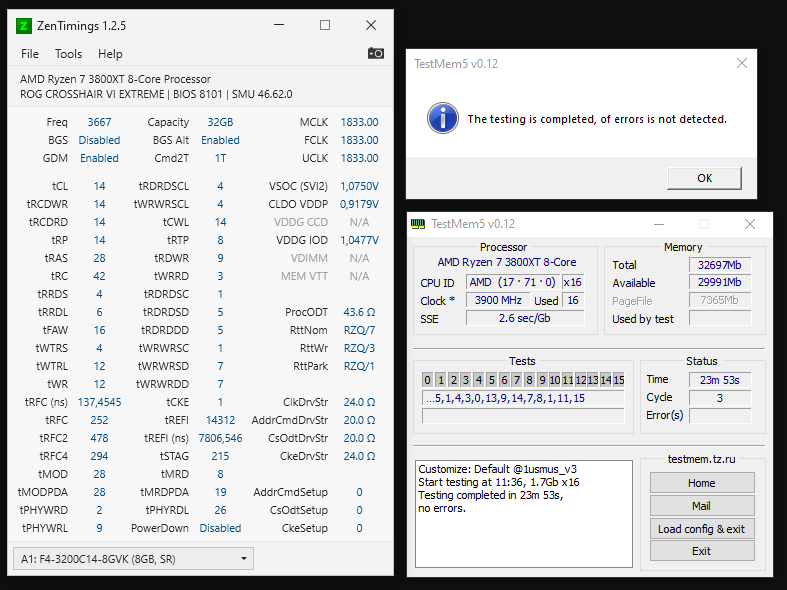Click the tRFC (ns) value 137,4545
The height and width of the screenshot is (590, 787).
[x=99, y=402]
